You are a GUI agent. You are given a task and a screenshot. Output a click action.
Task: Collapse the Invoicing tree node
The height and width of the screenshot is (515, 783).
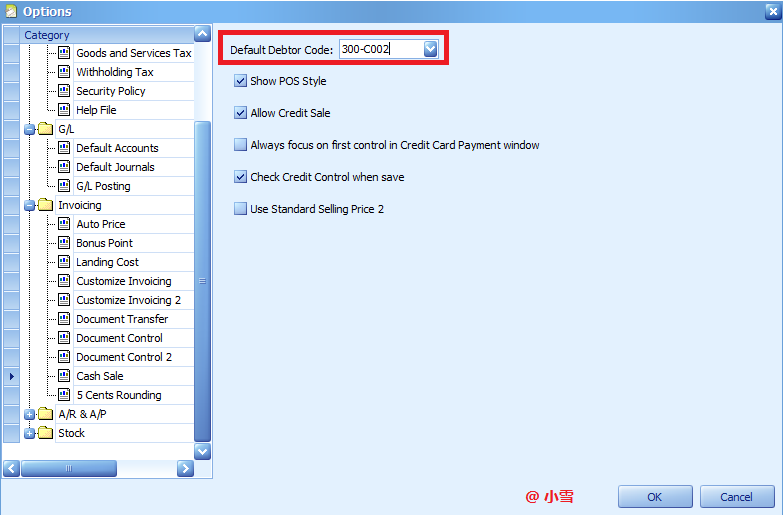pyautogui.click(x=29, y=206)
